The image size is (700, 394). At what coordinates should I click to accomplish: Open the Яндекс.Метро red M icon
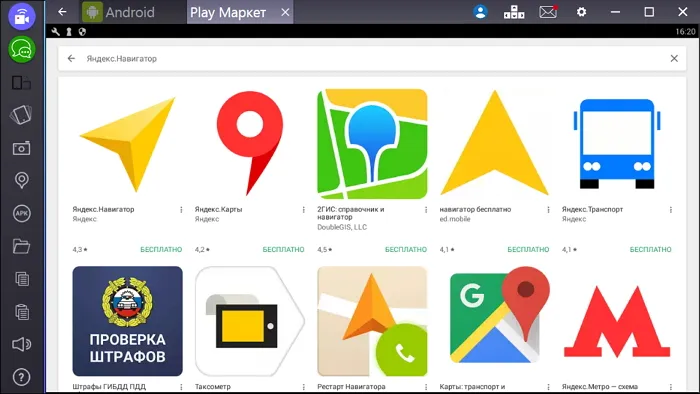coord(617,321)
